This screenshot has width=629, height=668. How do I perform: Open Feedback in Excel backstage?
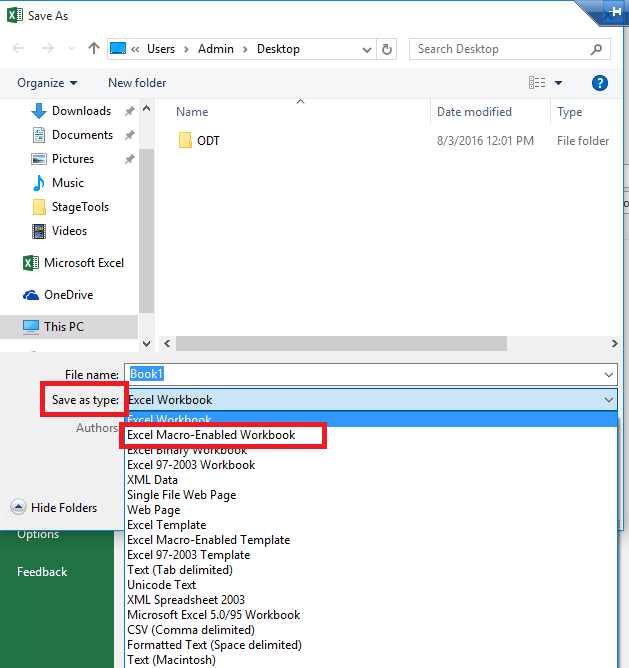click(x=42, y=572)
